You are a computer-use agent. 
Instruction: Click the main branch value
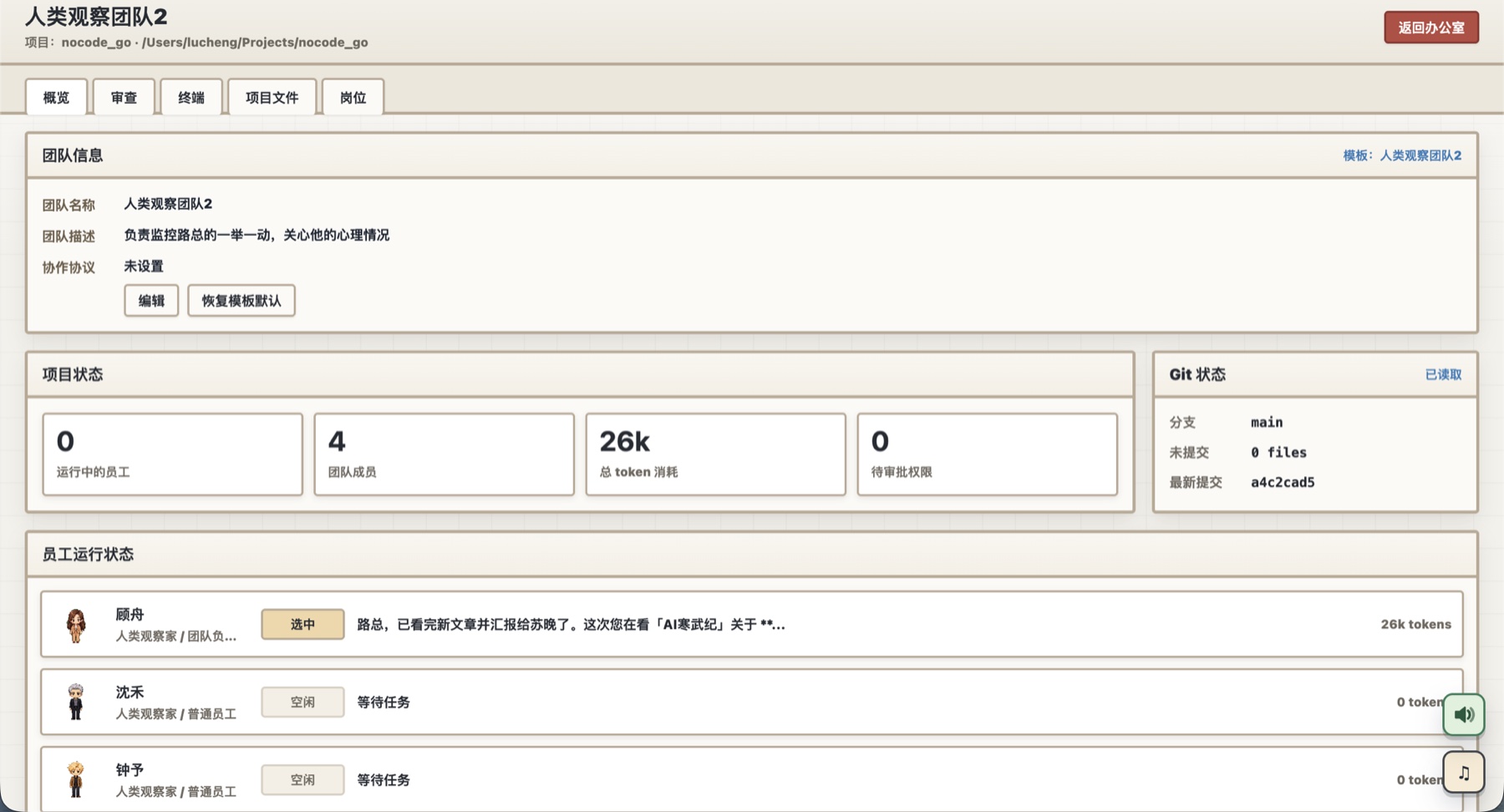tap(1267, 423)
